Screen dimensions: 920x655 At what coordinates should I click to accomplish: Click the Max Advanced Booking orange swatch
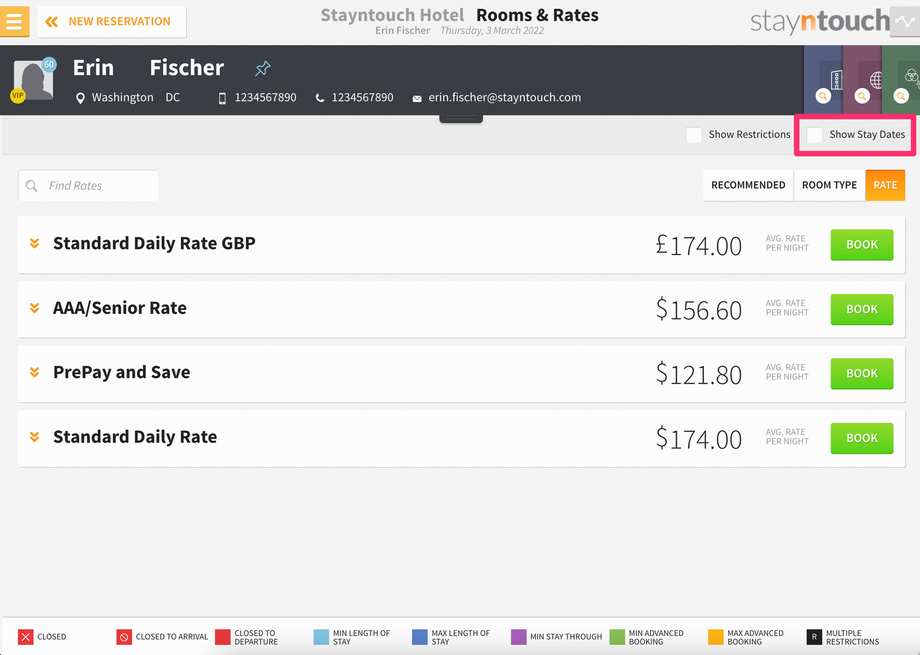click(x=716, y=637)
